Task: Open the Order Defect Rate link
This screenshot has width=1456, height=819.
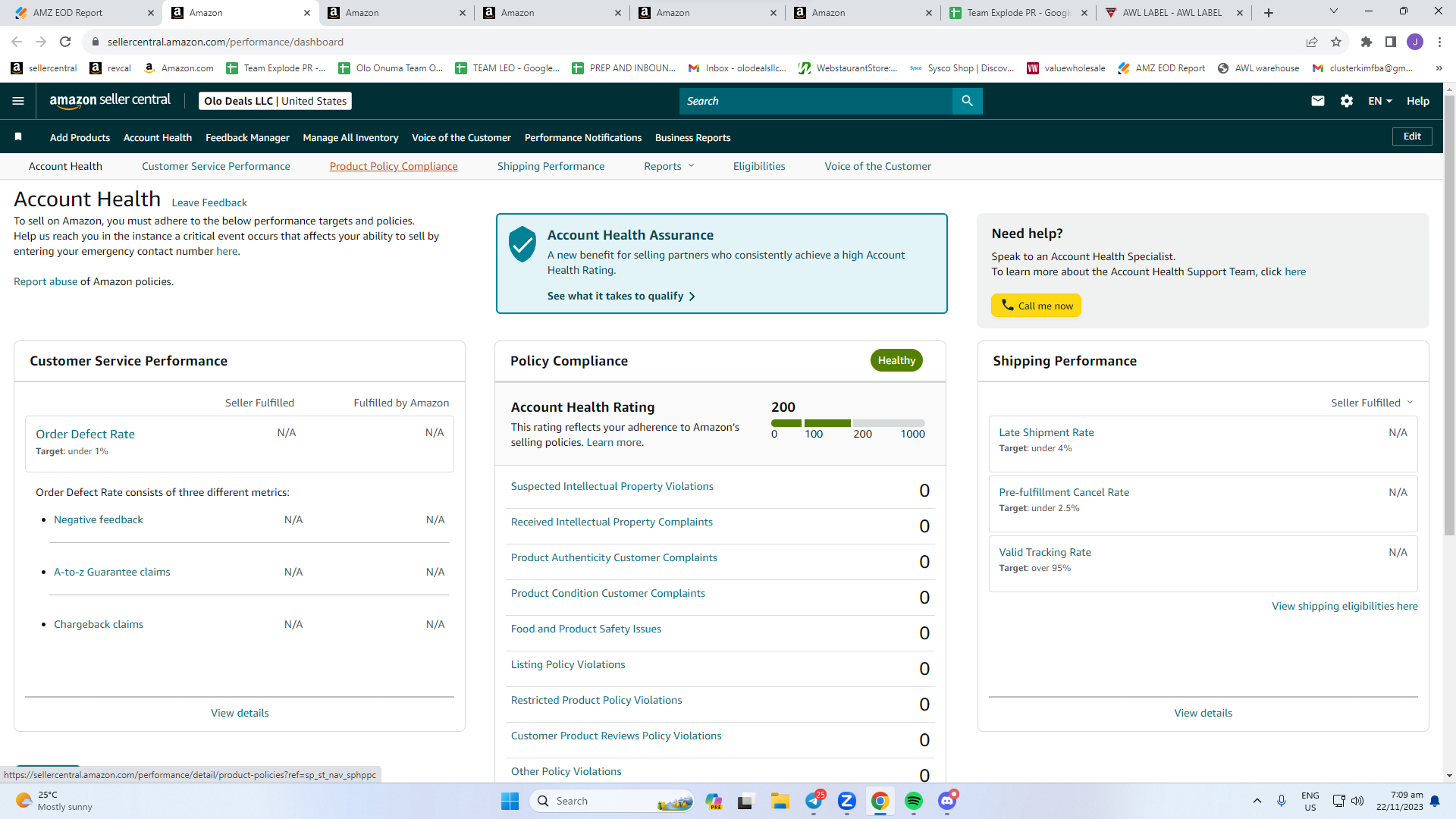Action: pos(85,434)
